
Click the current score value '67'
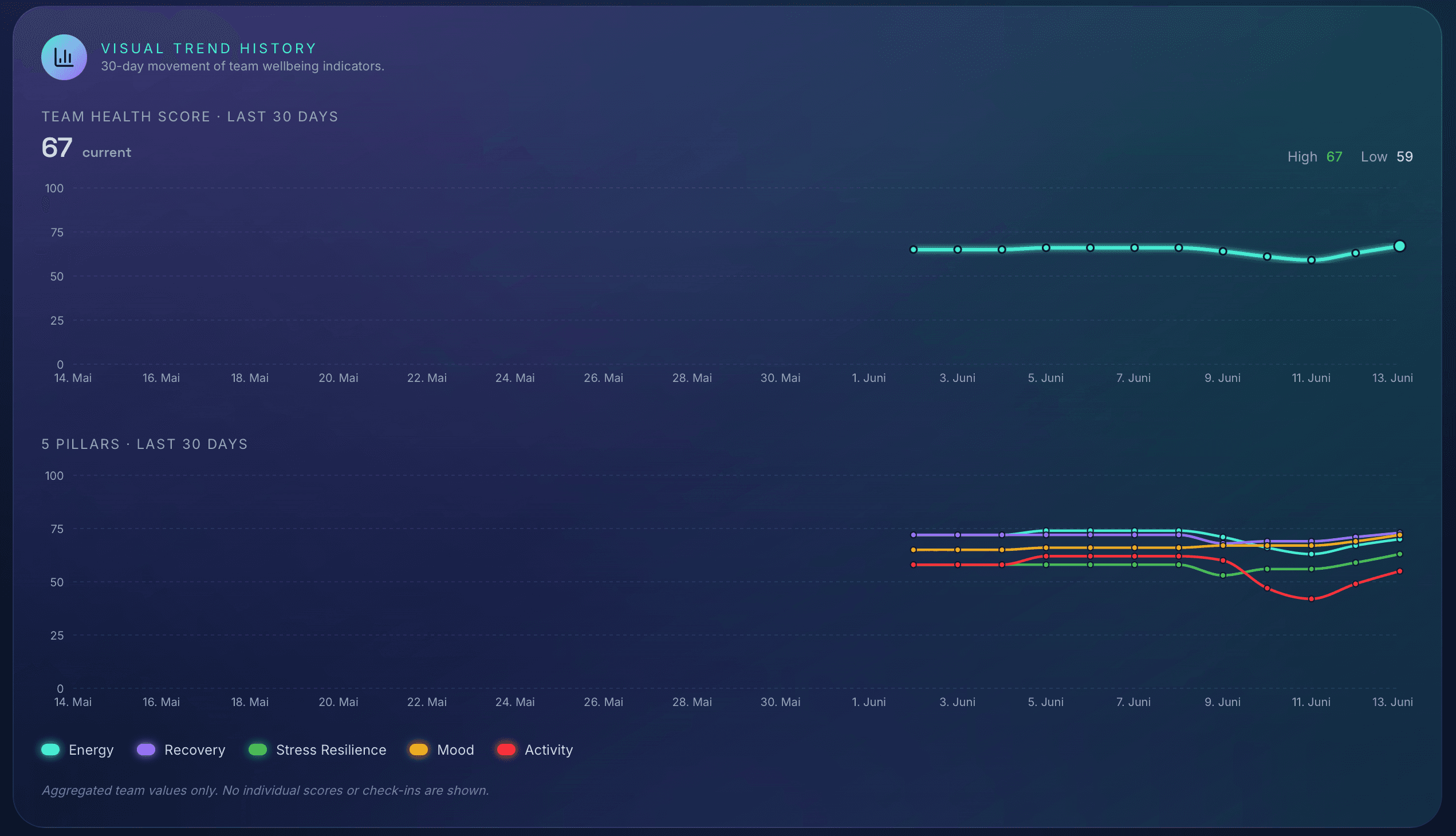(57, 148)
